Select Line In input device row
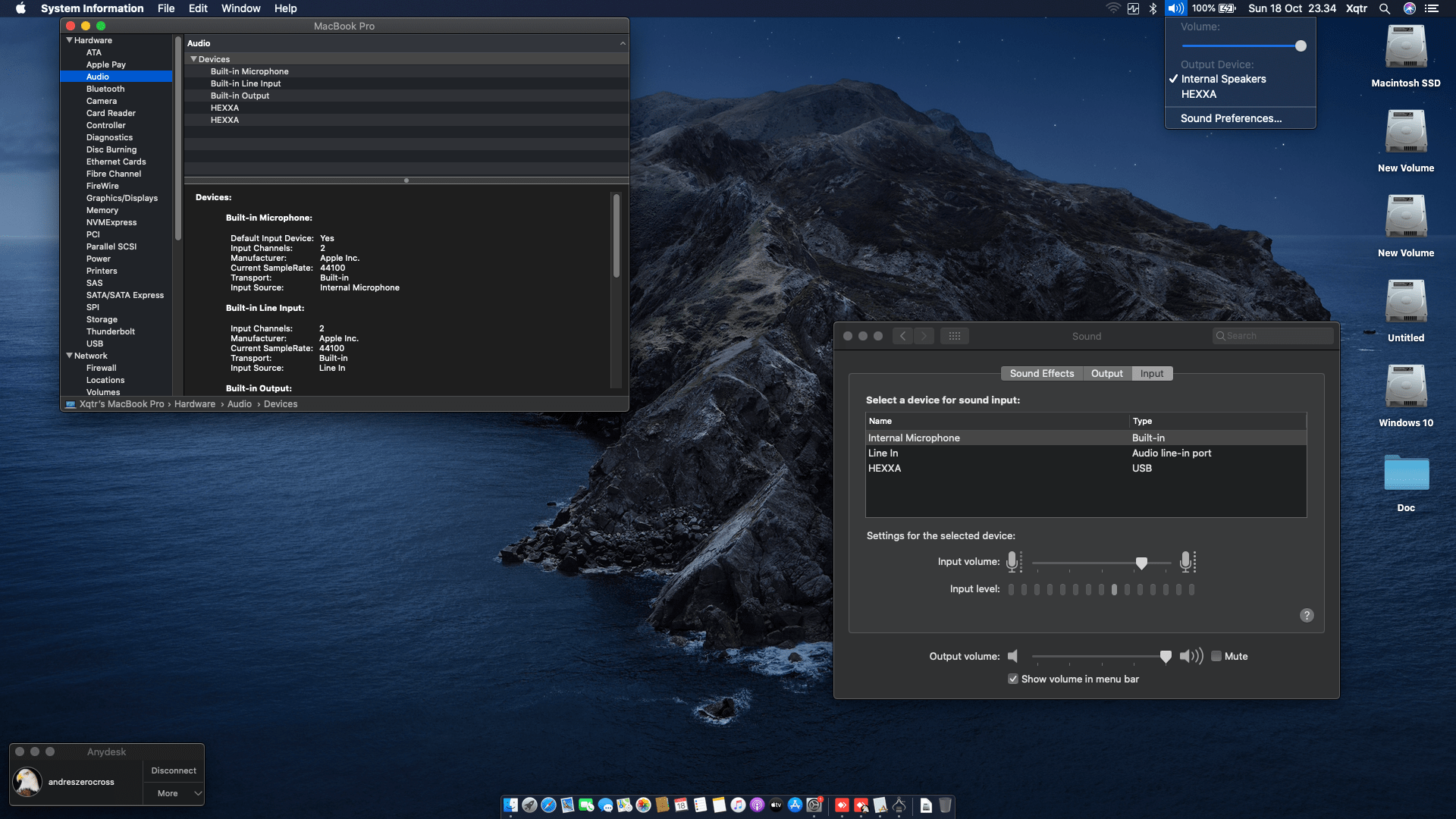Image resolution: width=1456 pixels, height=819 pixels. point(1086,453)
